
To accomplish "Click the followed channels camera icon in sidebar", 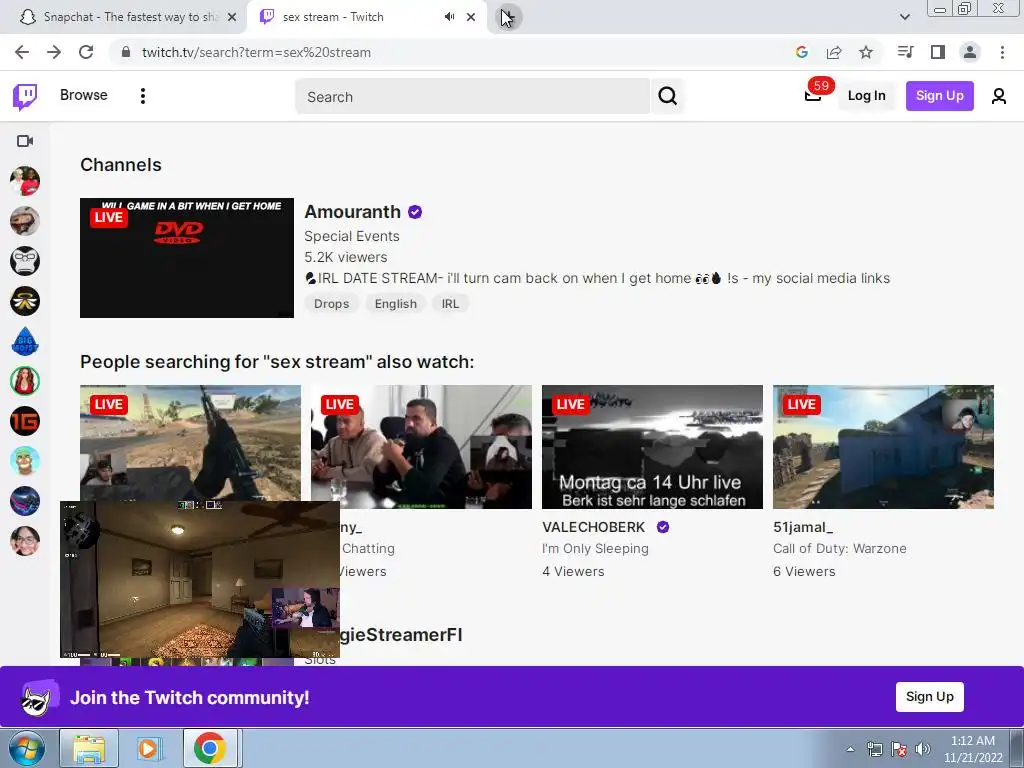I will [25, 141].
